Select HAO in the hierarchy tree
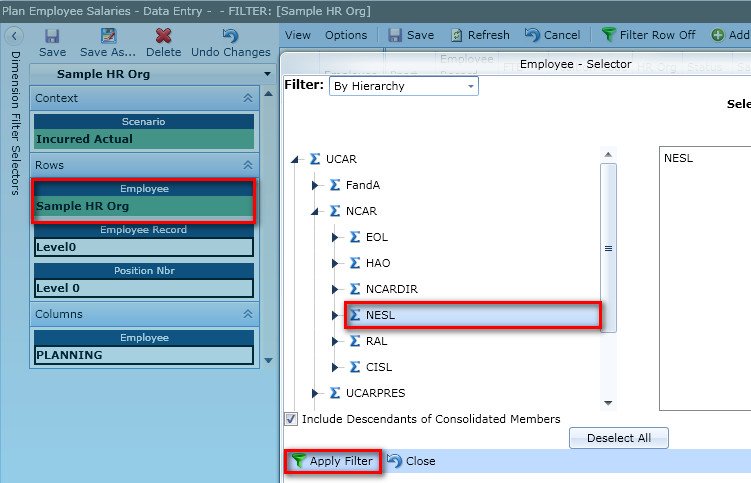Screen dimensions: 751x483 [x=378, y=263]
